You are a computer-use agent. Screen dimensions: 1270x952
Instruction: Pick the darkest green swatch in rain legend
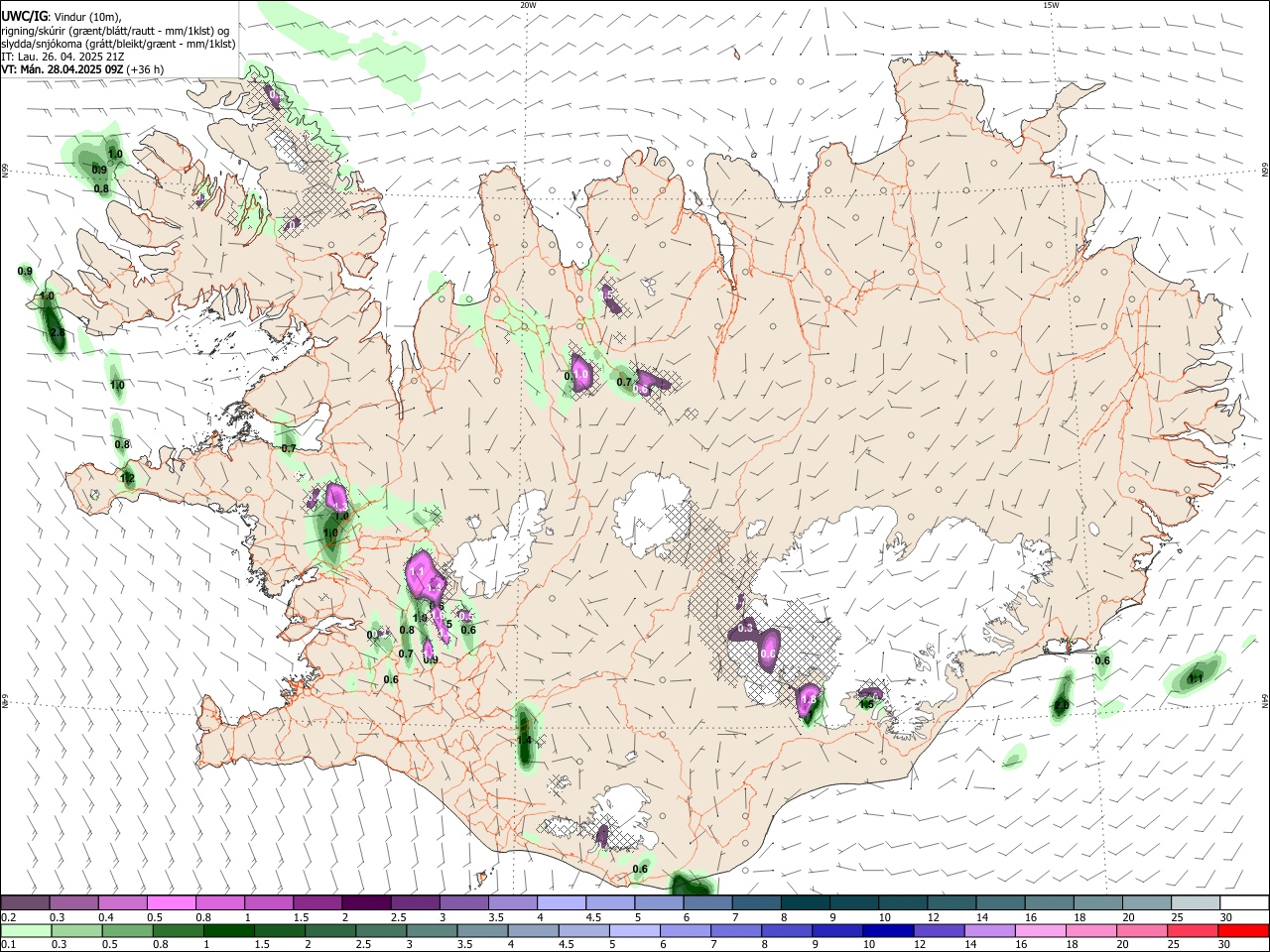pyautogui.click(x=228, y=930)
